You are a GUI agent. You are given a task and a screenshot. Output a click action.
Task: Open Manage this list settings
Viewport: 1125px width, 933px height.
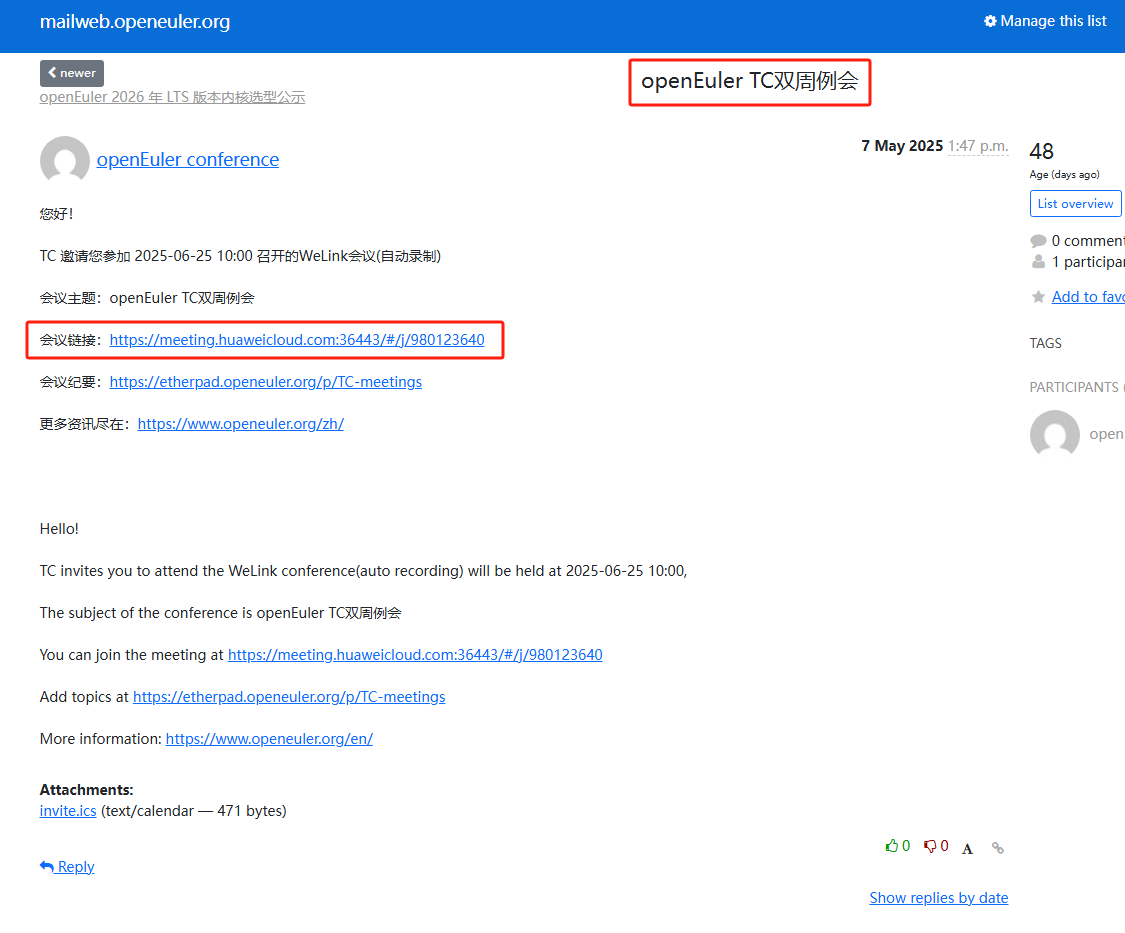(x=1045, y=21)
